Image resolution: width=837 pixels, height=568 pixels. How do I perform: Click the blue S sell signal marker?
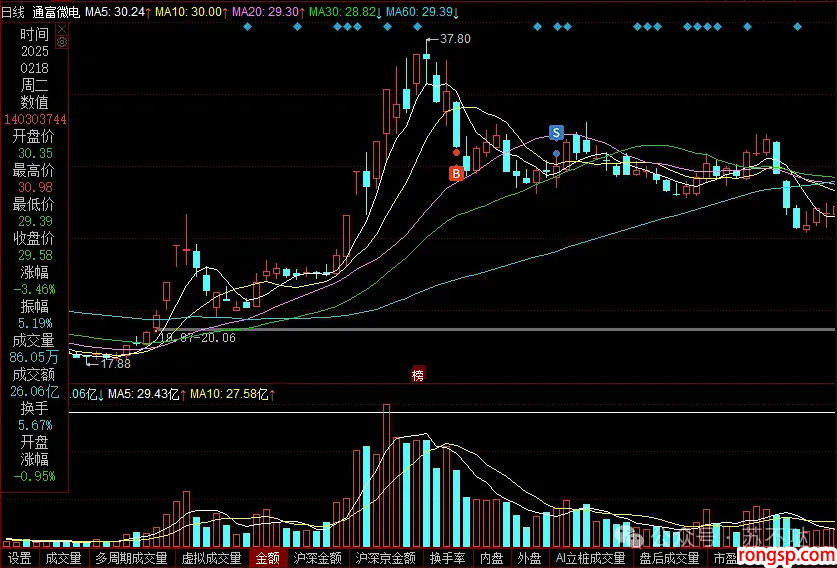click(x=556, y=133)
